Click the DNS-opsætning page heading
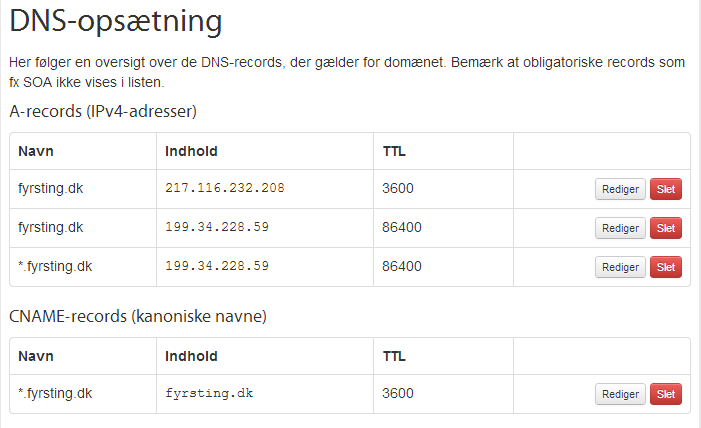This screenshot has width=701, height=428. 115,21
